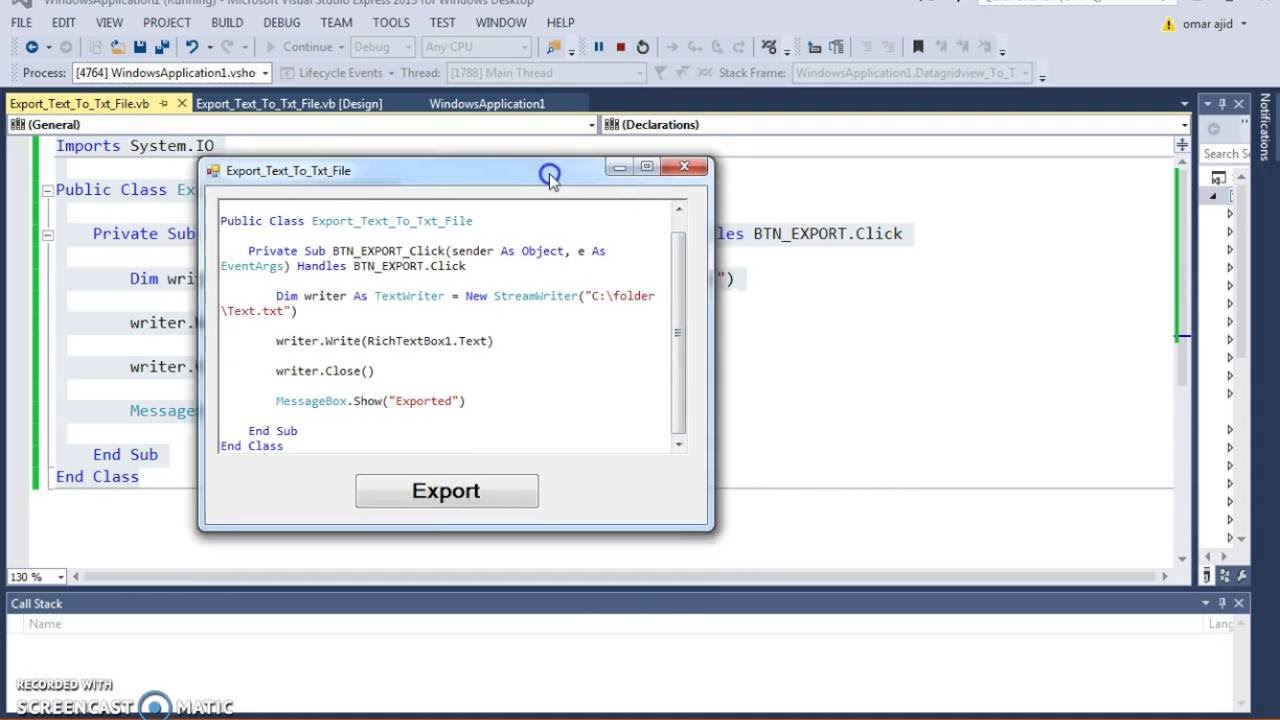Click the form textbox scrollbar thumb
Viewport: 1280px width, 720px height.
click(x=679, y=332)
